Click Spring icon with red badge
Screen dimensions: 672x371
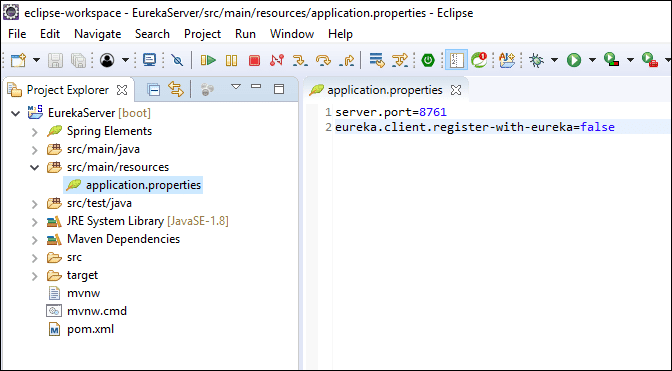click(x=479, y=60)
